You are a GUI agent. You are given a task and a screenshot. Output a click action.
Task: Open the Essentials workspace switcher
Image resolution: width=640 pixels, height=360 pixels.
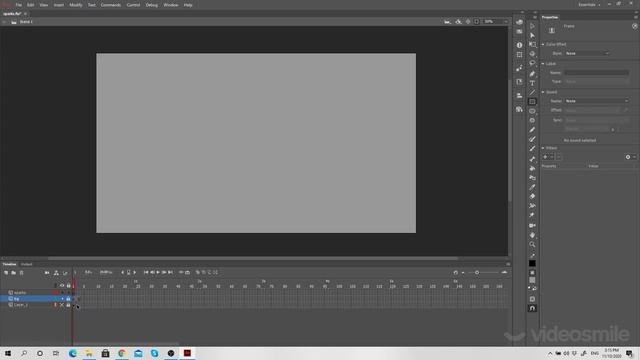click(589, 5)
